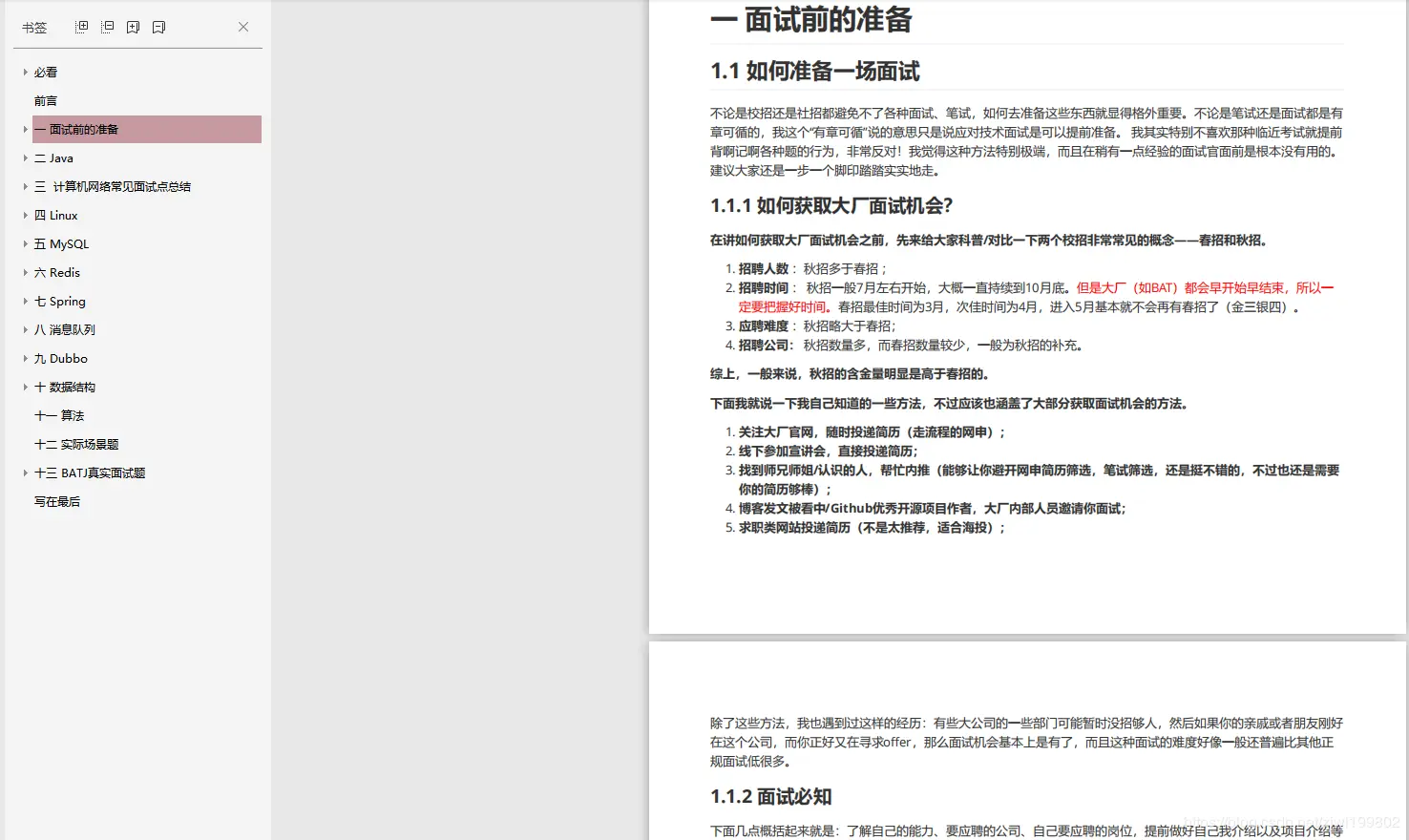
Task: Select the 写在最后 bookmark
Action: 57,501
